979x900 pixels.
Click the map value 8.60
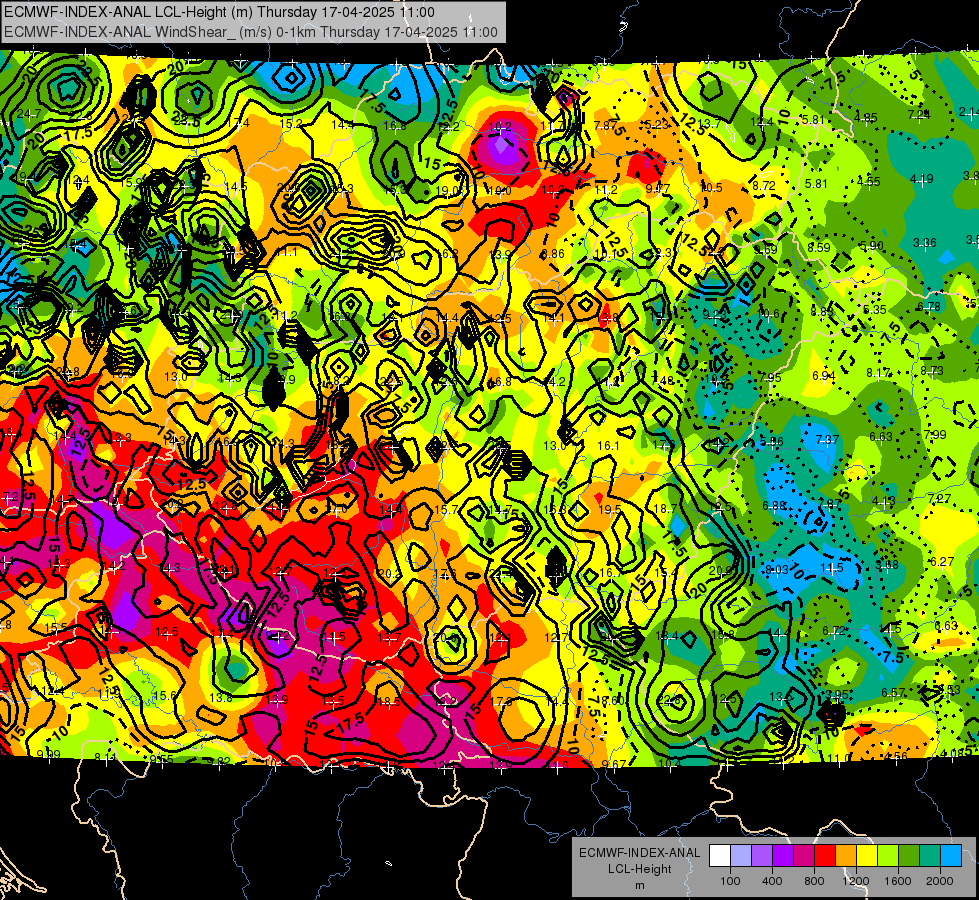(612, 700)
